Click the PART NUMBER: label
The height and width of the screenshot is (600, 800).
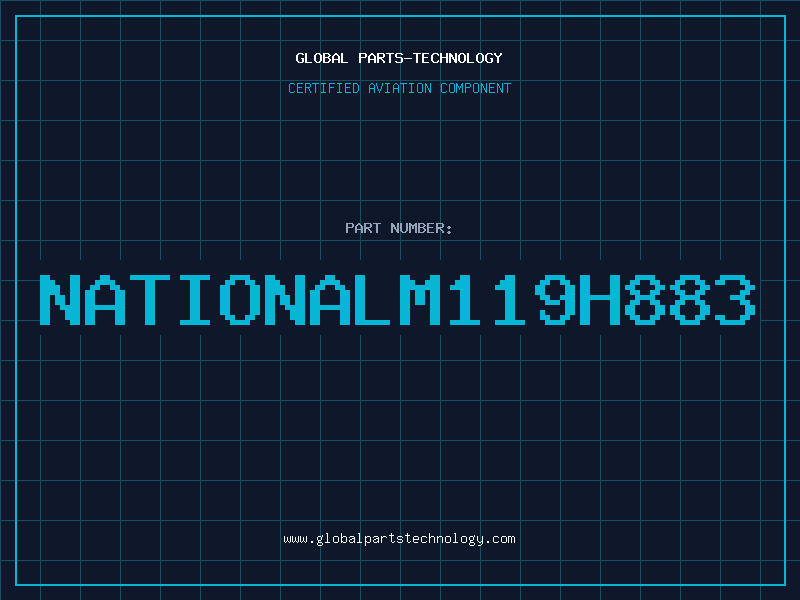pos(399,228)
